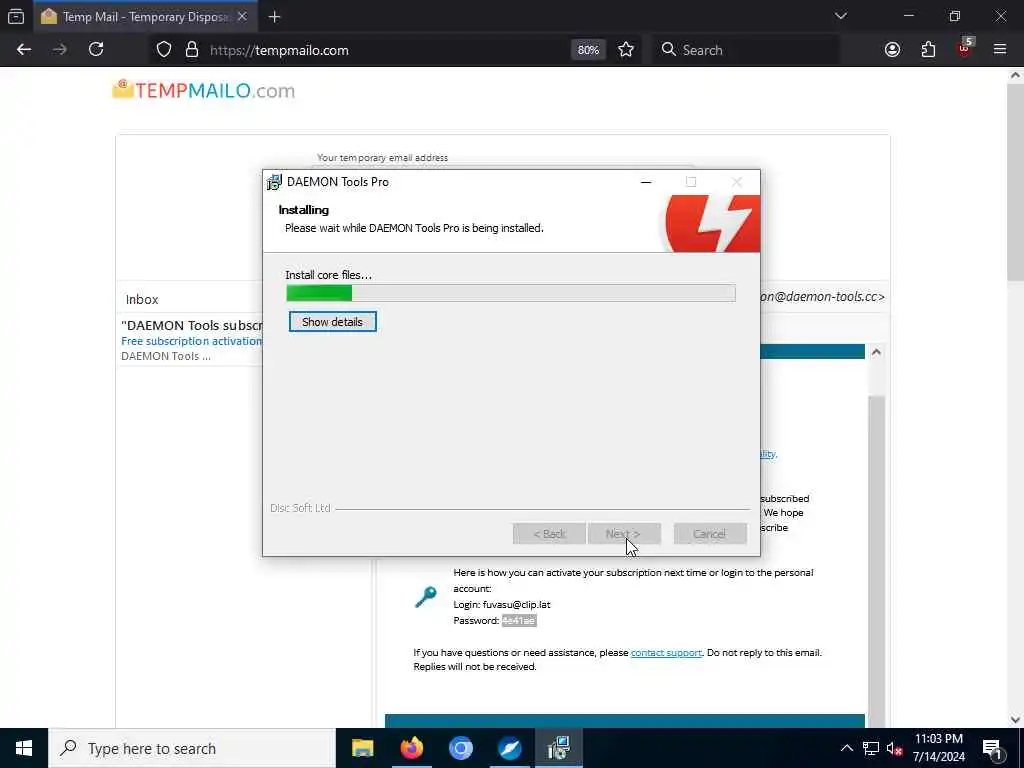
Task: Click the network tray icon
Action: (871, 748)
